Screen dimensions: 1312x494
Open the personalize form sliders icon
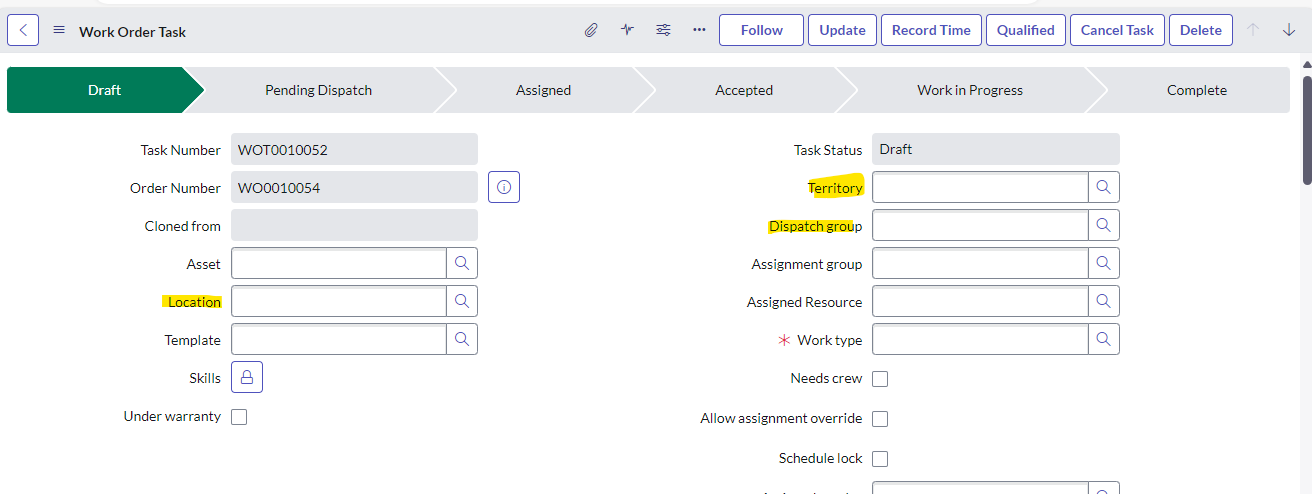point(663,30)
